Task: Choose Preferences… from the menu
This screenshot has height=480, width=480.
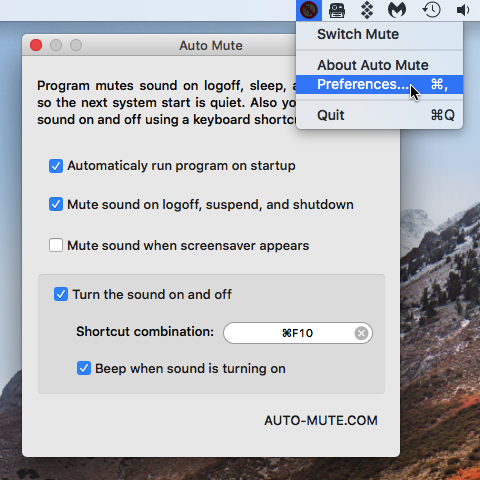Action: point(379,84)
